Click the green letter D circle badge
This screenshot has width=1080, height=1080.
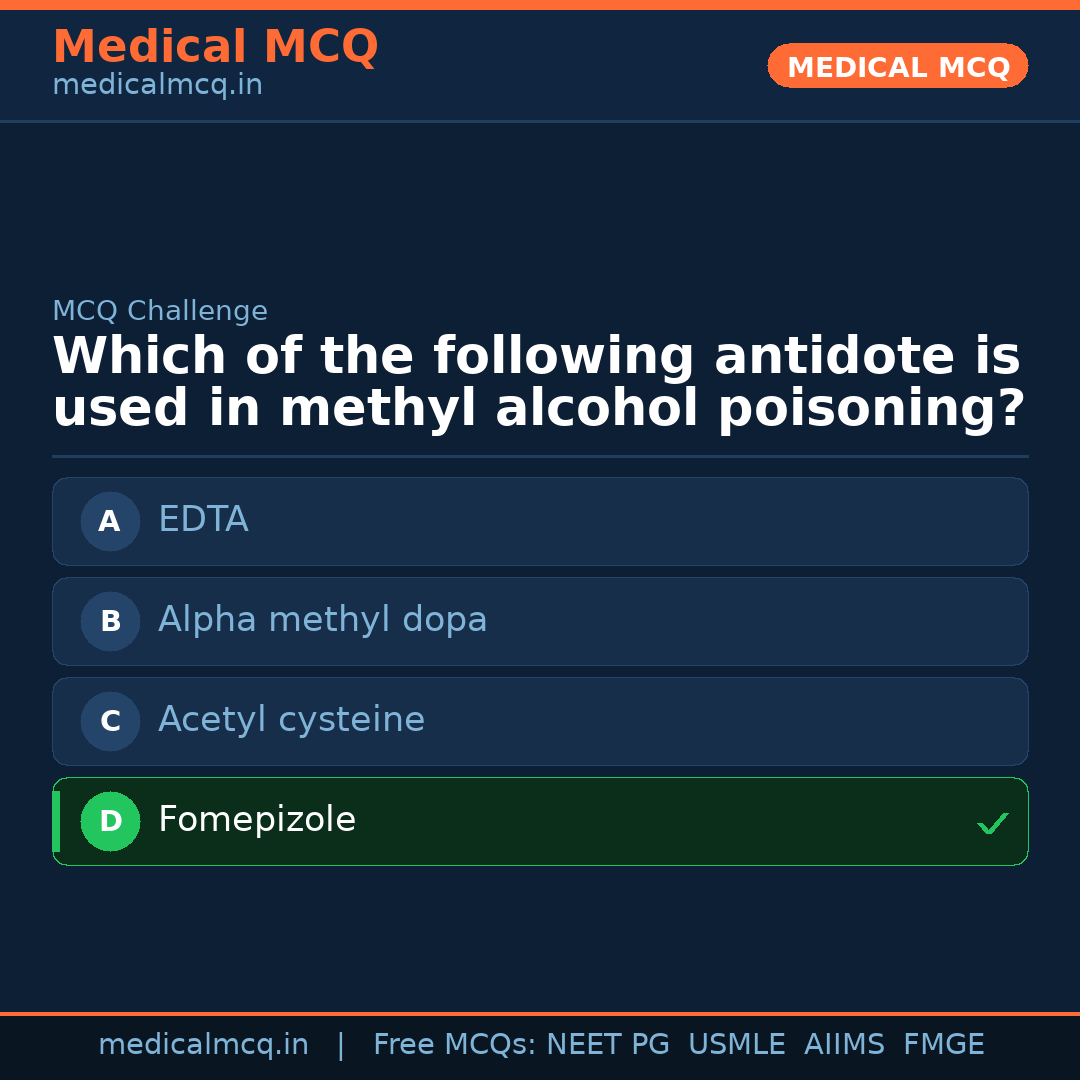click(110, 821)
